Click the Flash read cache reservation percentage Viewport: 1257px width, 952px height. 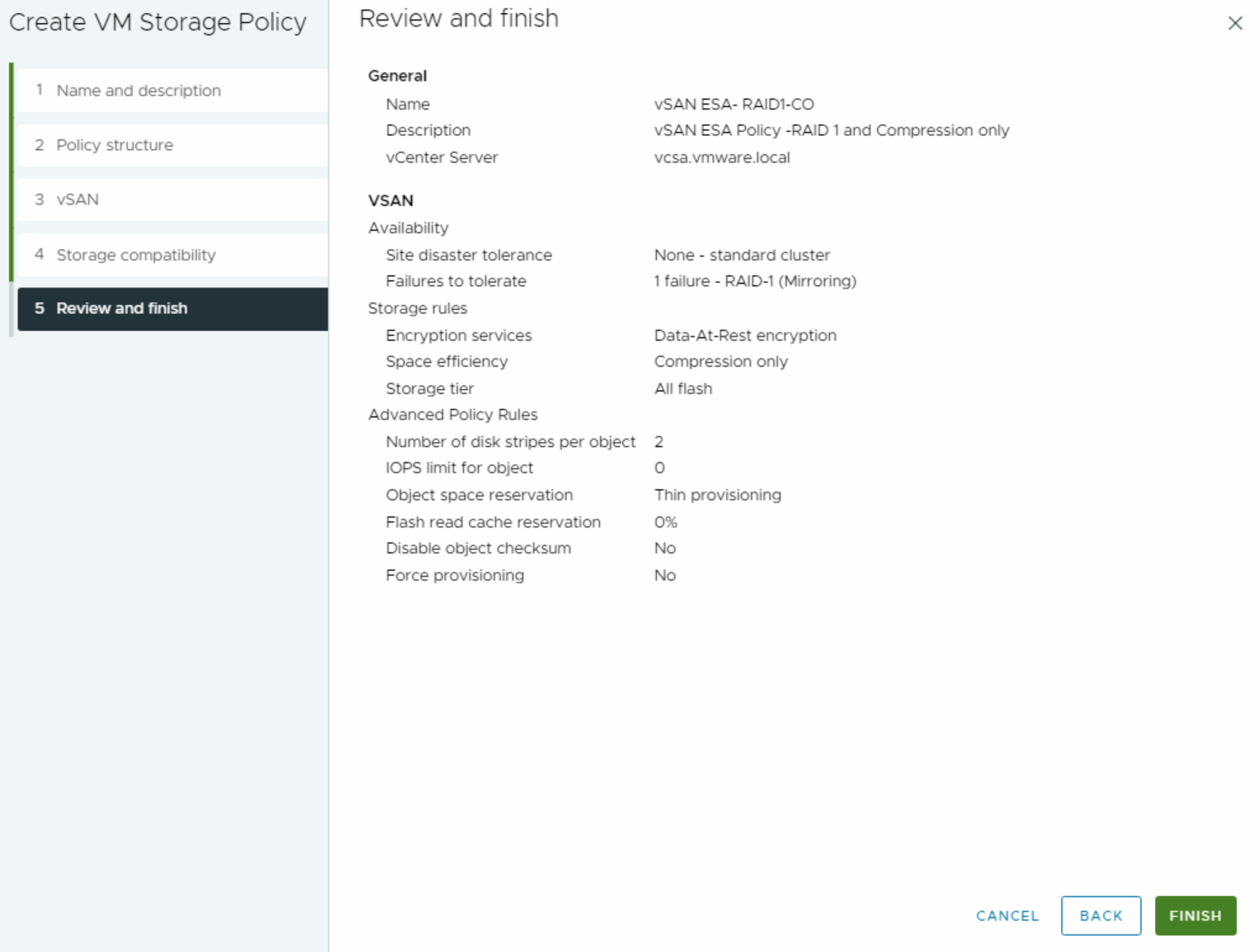coord(665,522)
